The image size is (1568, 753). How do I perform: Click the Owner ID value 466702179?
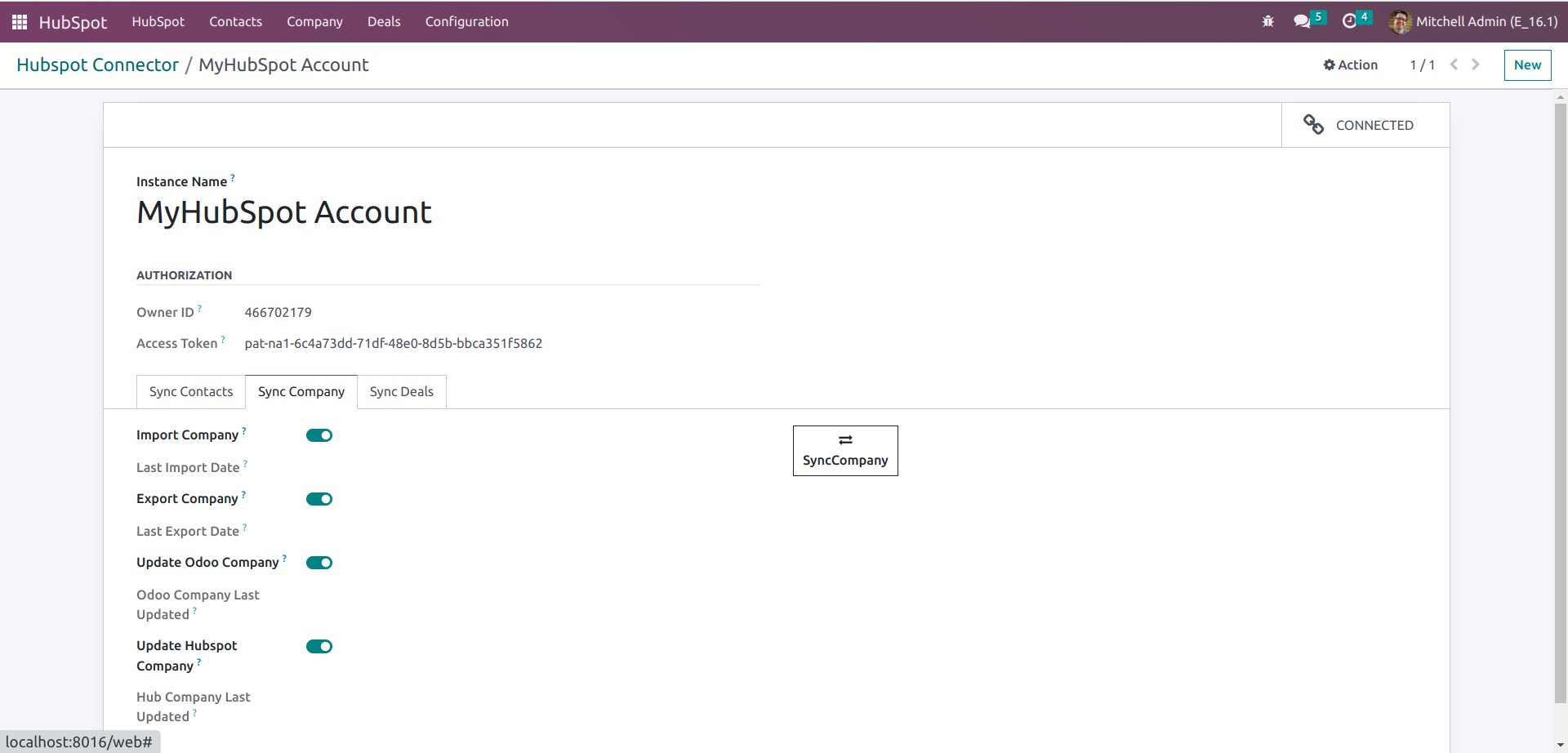tap(278, 312)
